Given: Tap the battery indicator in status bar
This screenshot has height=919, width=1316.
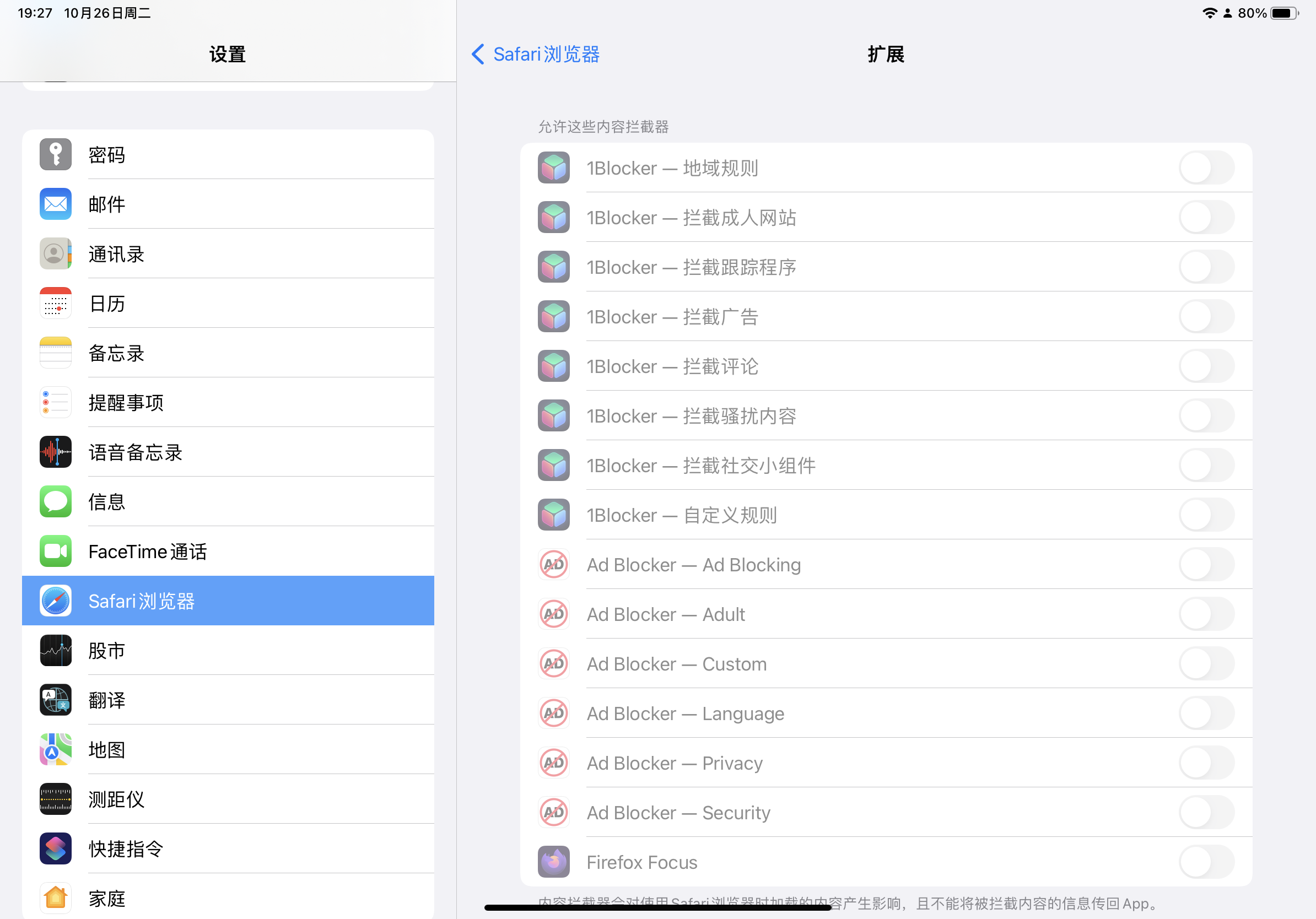Looking at the screenshot, I should pyautogui.click(x=1284, y=13).
